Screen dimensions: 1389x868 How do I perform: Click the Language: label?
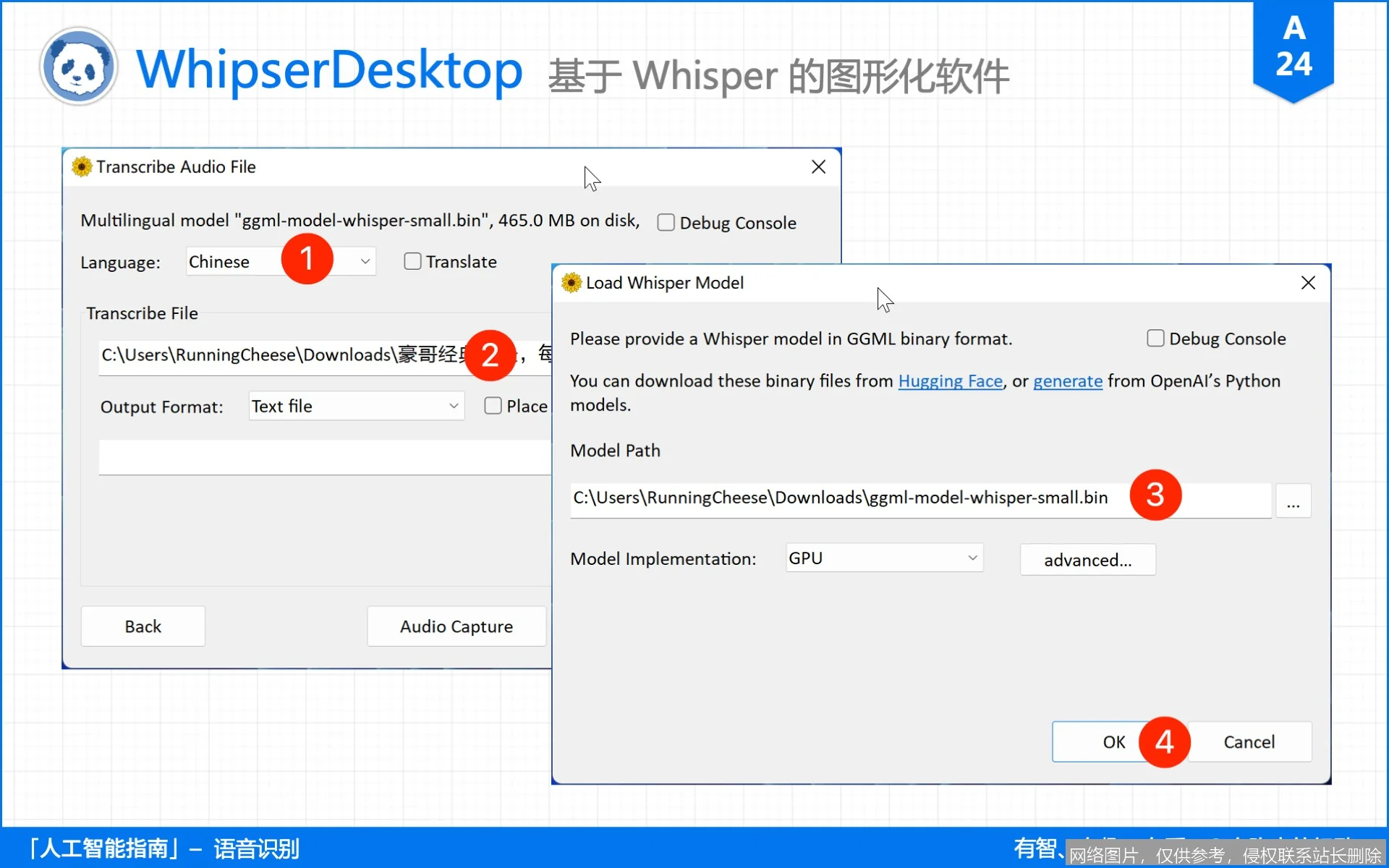(x=120, y=263)
